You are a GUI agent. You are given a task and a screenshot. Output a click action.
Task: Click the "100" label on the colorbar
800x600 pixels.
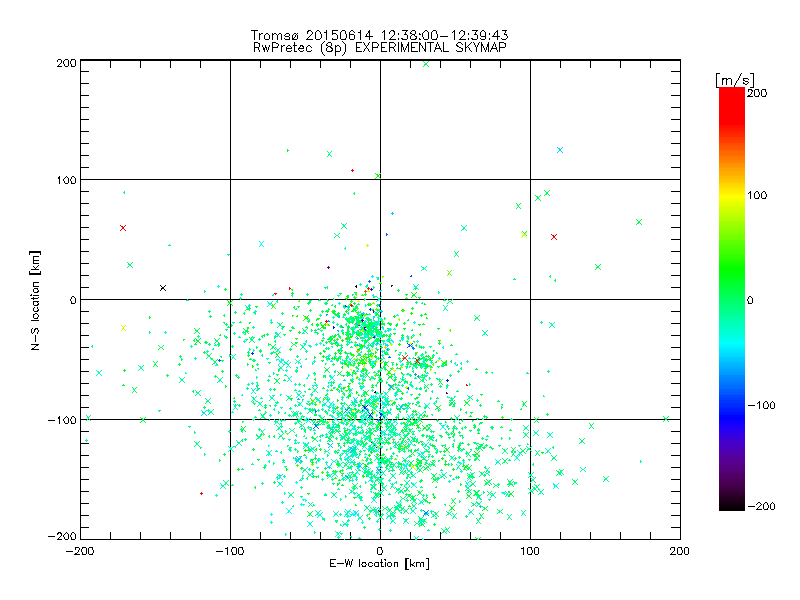pyautogui.click(x=757, y=195)
